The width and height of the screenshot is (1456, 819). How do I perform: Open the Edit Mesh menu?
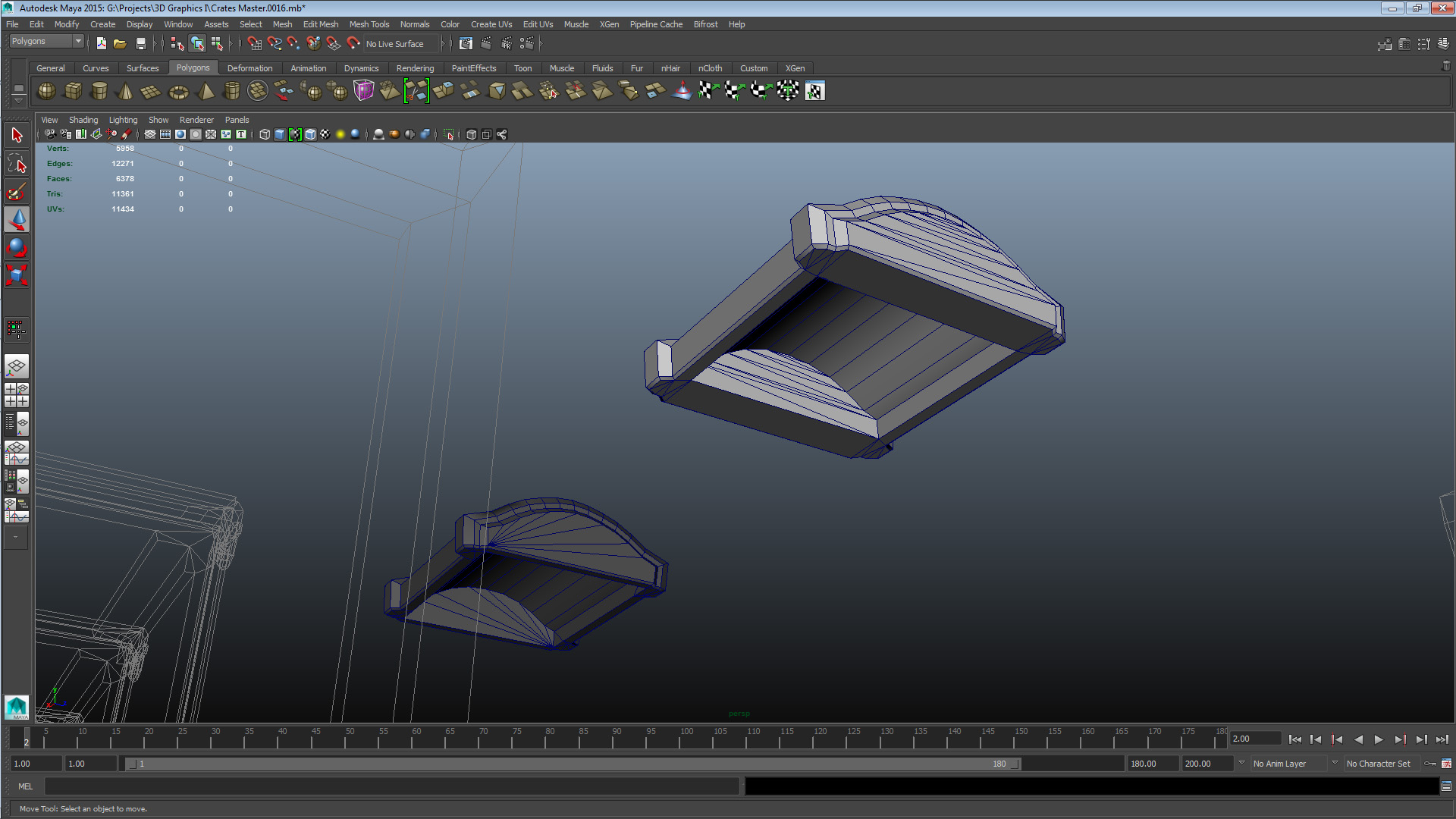click(320, 24)
